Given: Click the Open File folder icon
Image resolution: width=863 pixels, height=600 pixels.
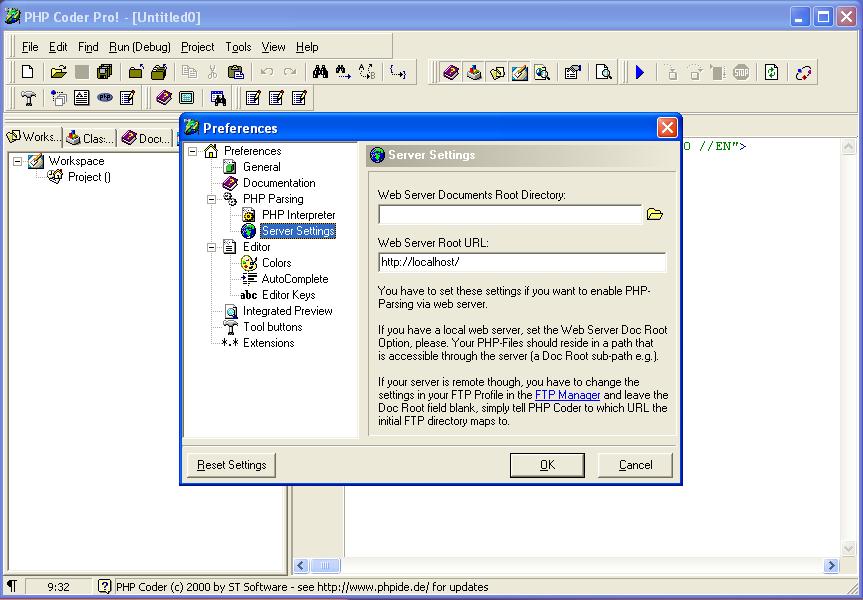Looking at the screenshot, I should pos(58,72).
